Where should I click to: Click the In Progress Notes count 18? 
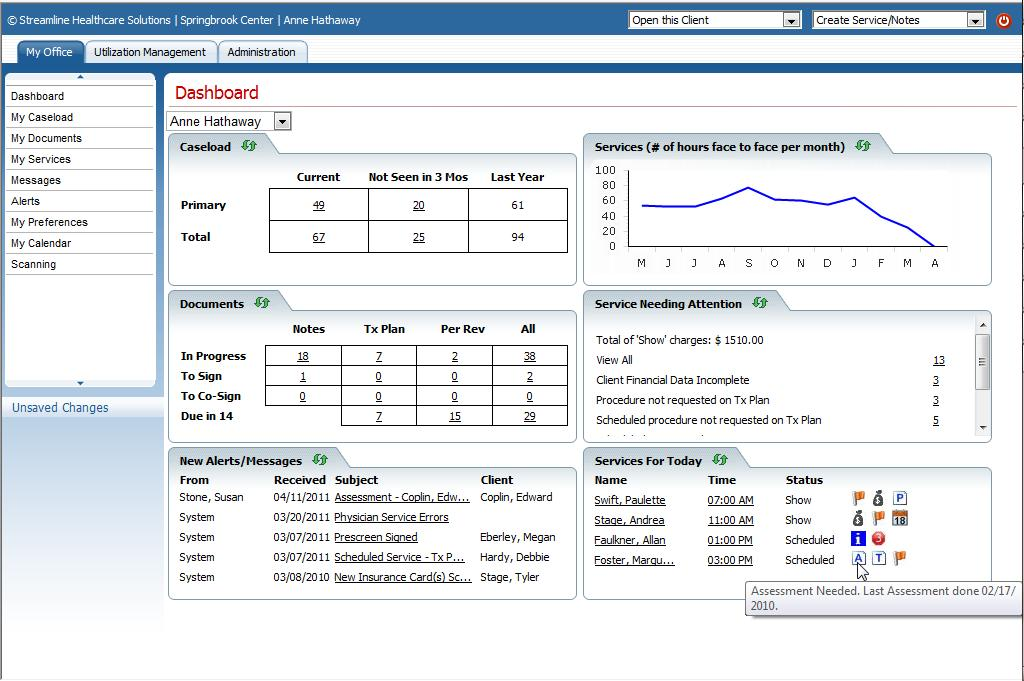[x=303, y=356]
